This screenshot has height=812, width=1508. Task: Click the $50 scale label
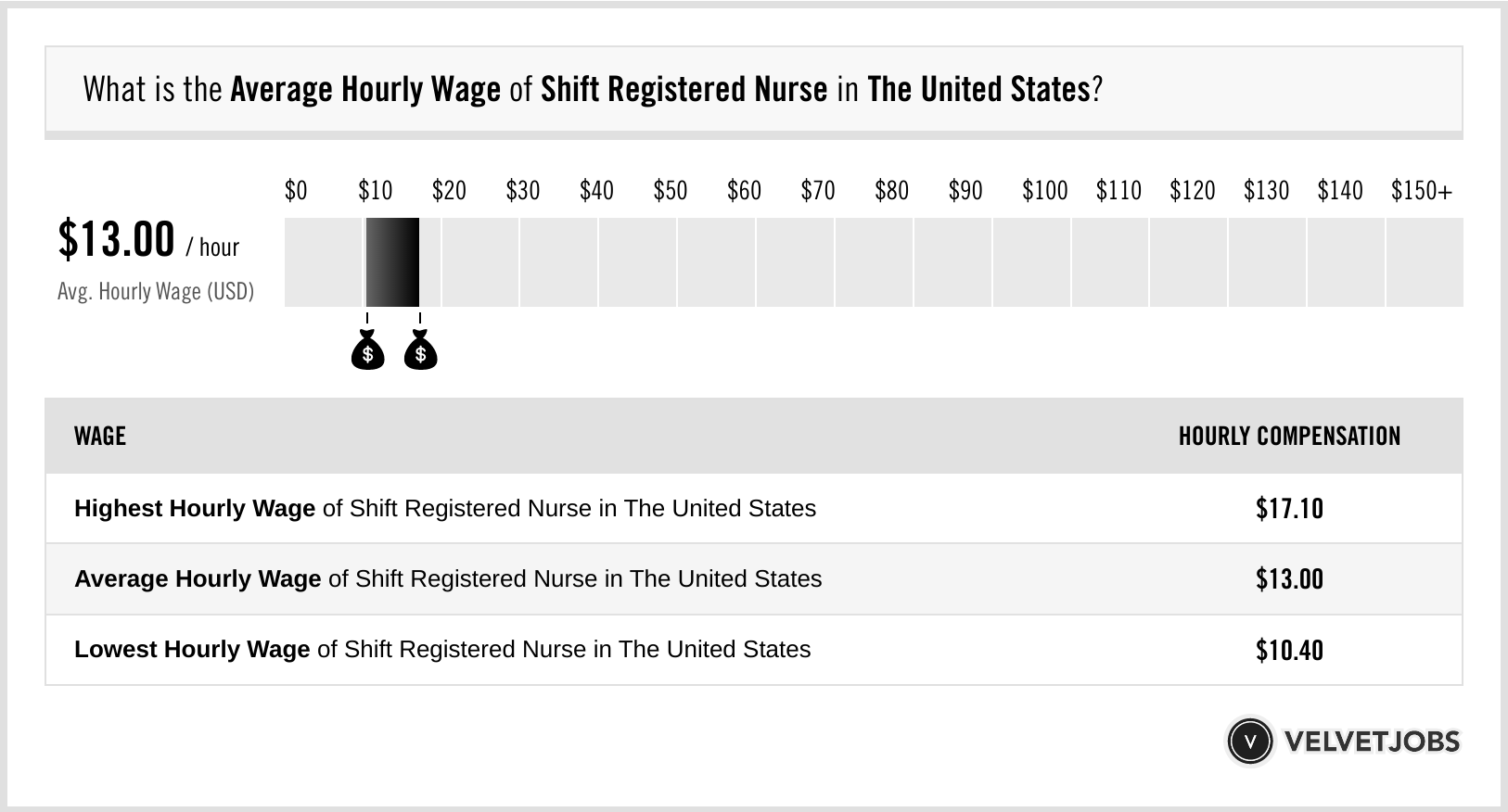[670, 191]
